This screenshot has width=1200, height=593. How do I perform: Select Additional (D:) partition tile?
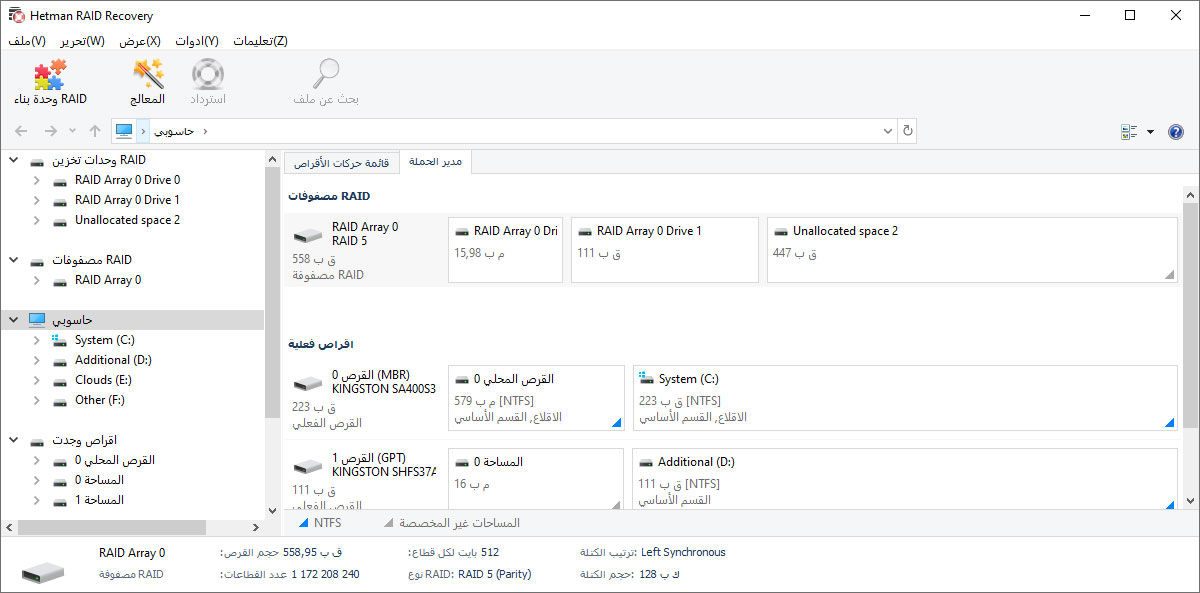[905, 479]
